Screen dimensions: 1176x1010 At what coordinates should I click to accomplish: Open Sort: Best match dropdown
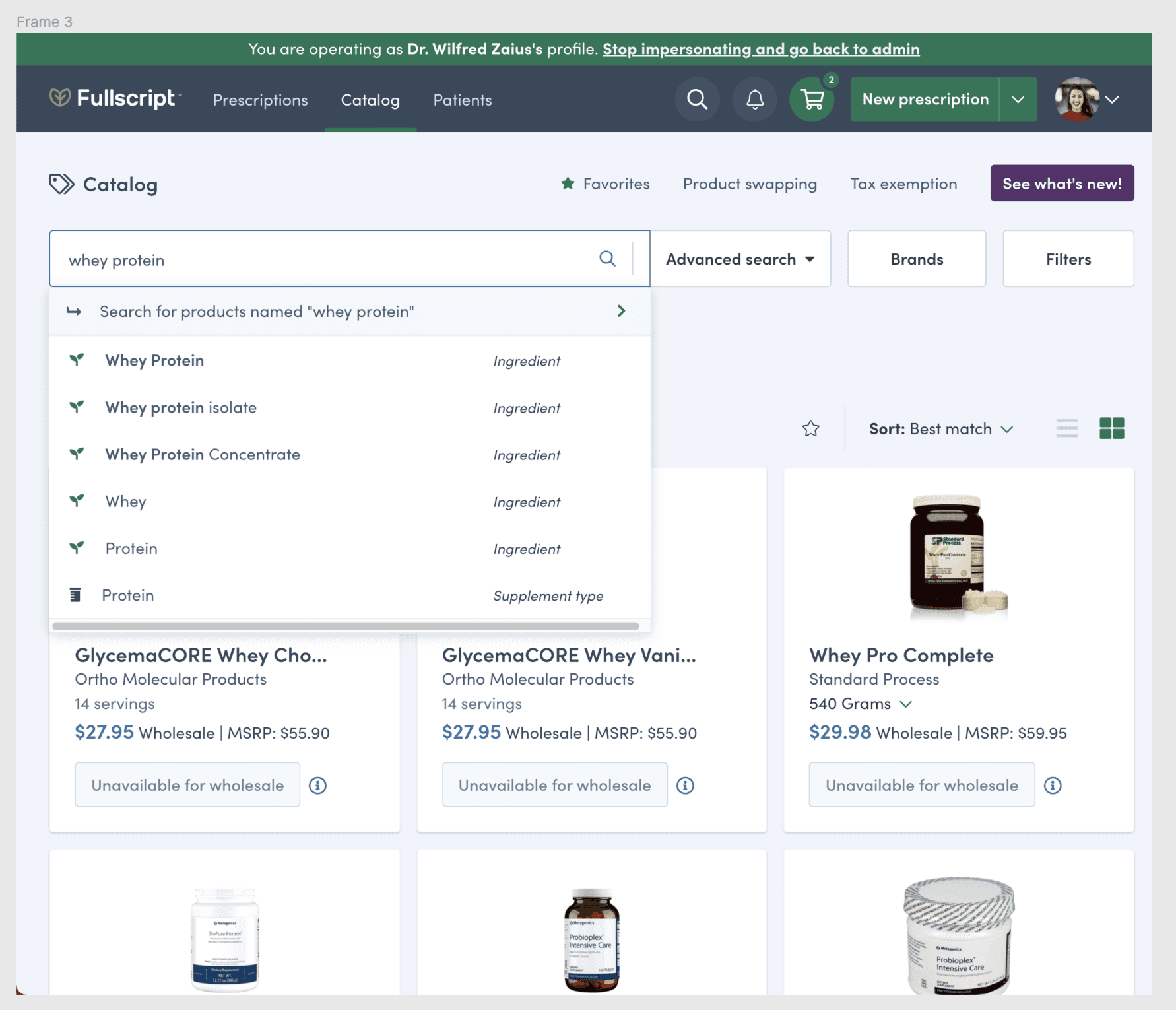point(941,429)
